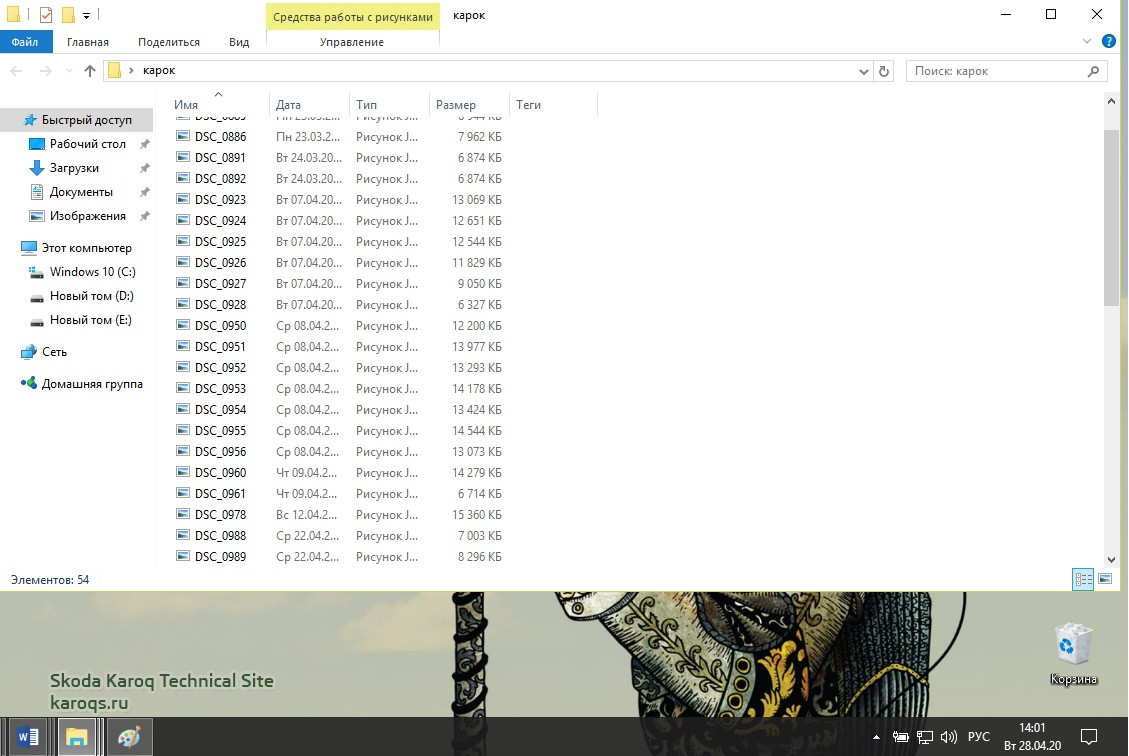Open Word from the taskbar

(28, 737)
